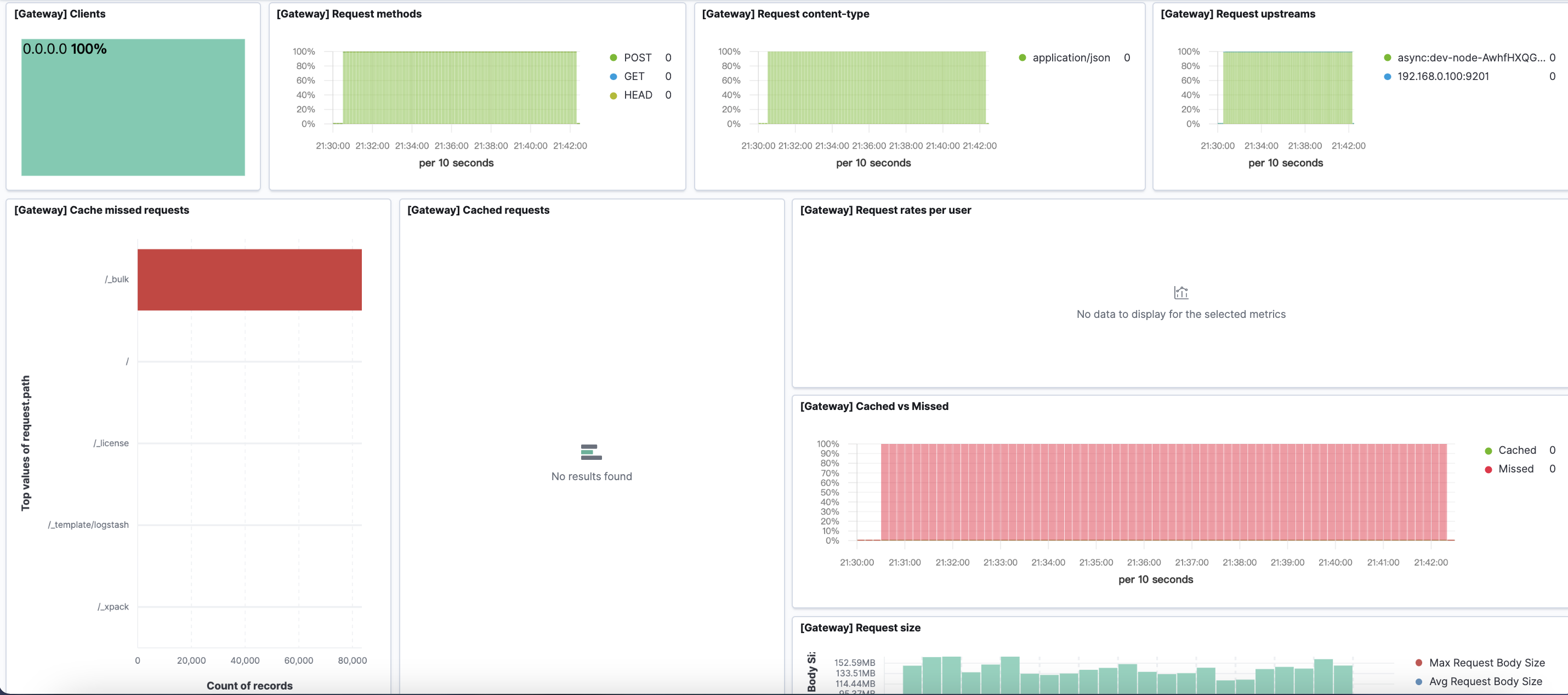The width and height of the screenshot is (1568, 695).
Task: Click the /_xpack axis label
Action: pyautogui.click(x=113, y=607)
